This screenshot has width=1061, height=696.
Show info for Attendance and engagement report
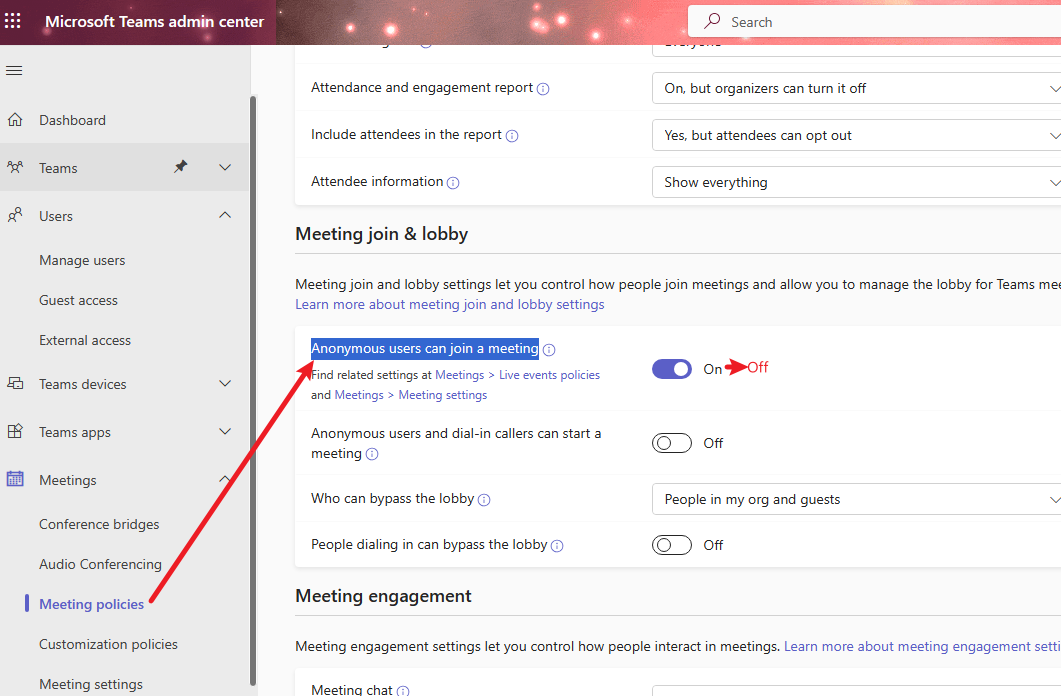tap(543, 89)
